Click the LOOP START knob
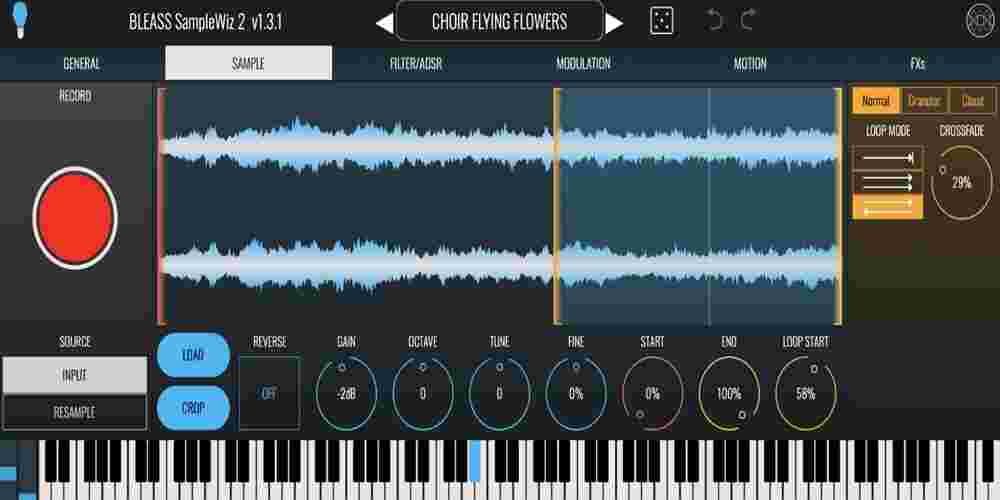Viewport: 1000px width, 500px height. coord(805,393)
